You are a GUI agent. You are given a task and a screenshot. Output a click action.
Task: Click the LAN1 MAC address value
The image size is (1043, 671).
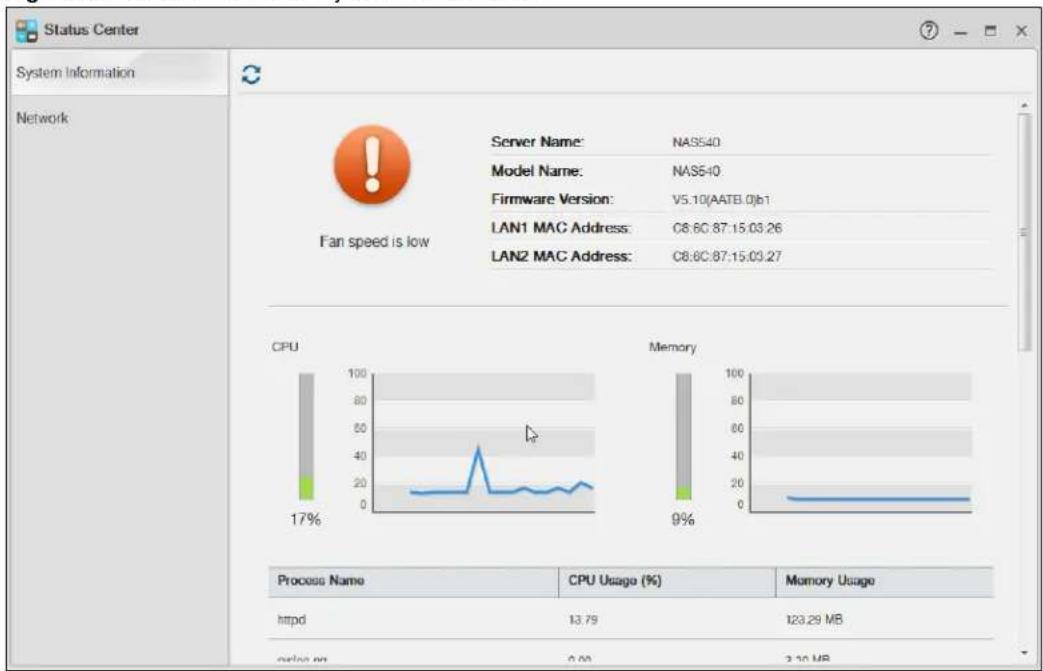(x=727, y=228)
